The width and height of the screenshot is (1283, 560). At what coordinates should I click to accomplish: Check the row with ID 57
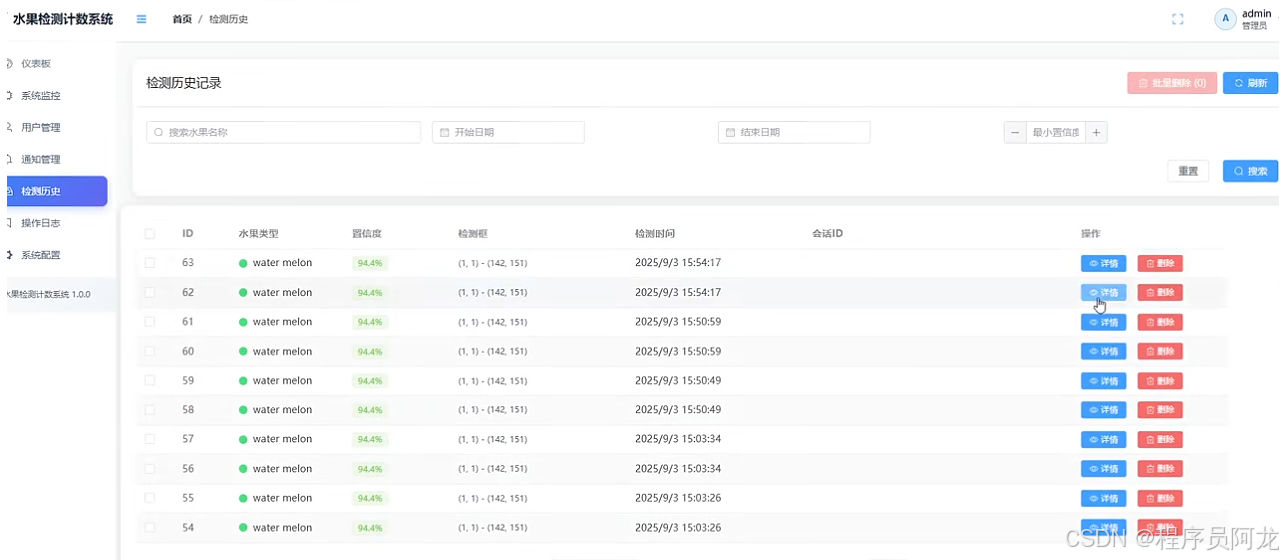coord(150,439)
